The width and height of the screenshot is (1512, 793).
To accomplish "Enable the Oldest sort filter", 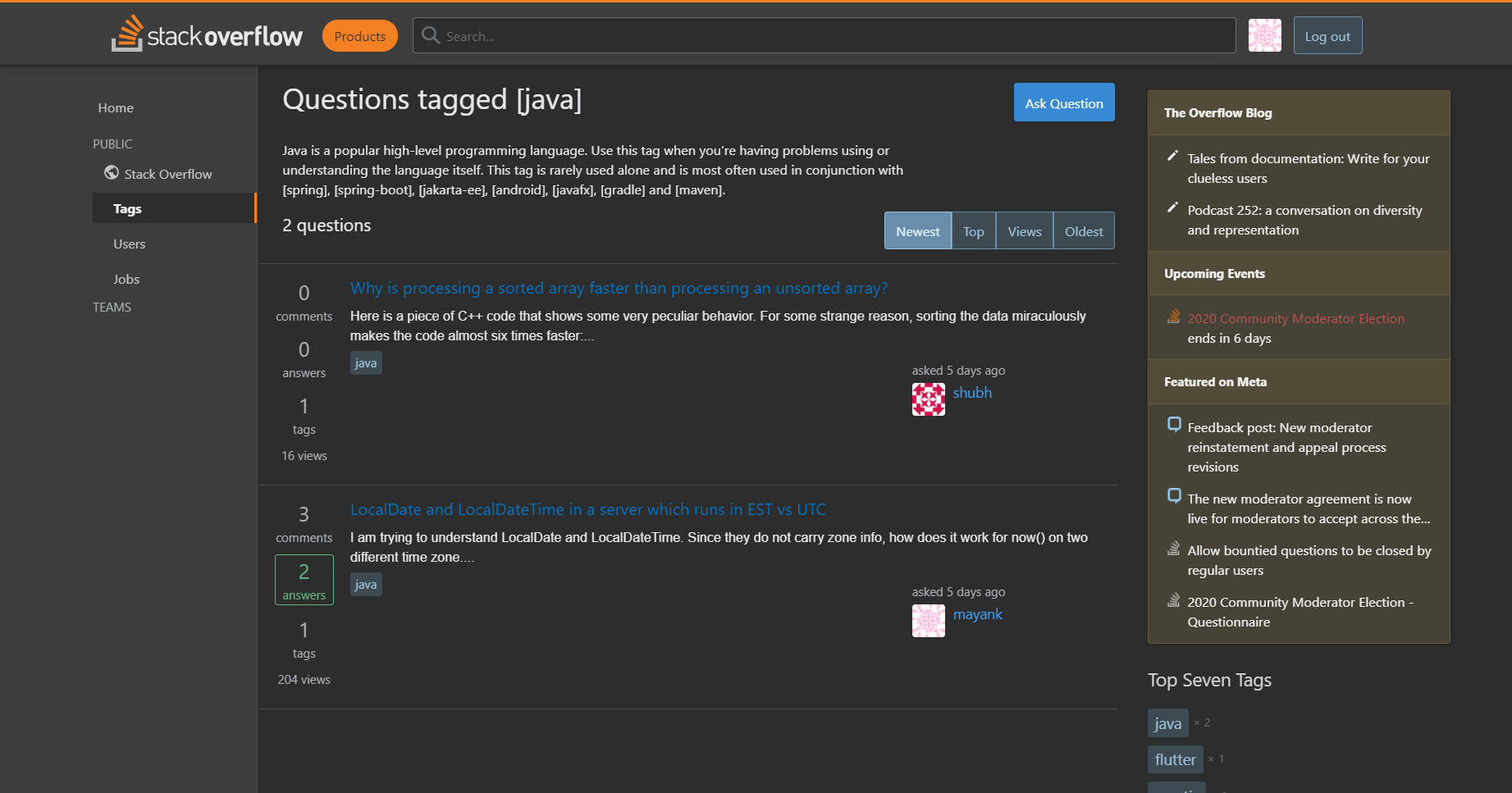I will pyautogui.click(x=1083, y=230).
